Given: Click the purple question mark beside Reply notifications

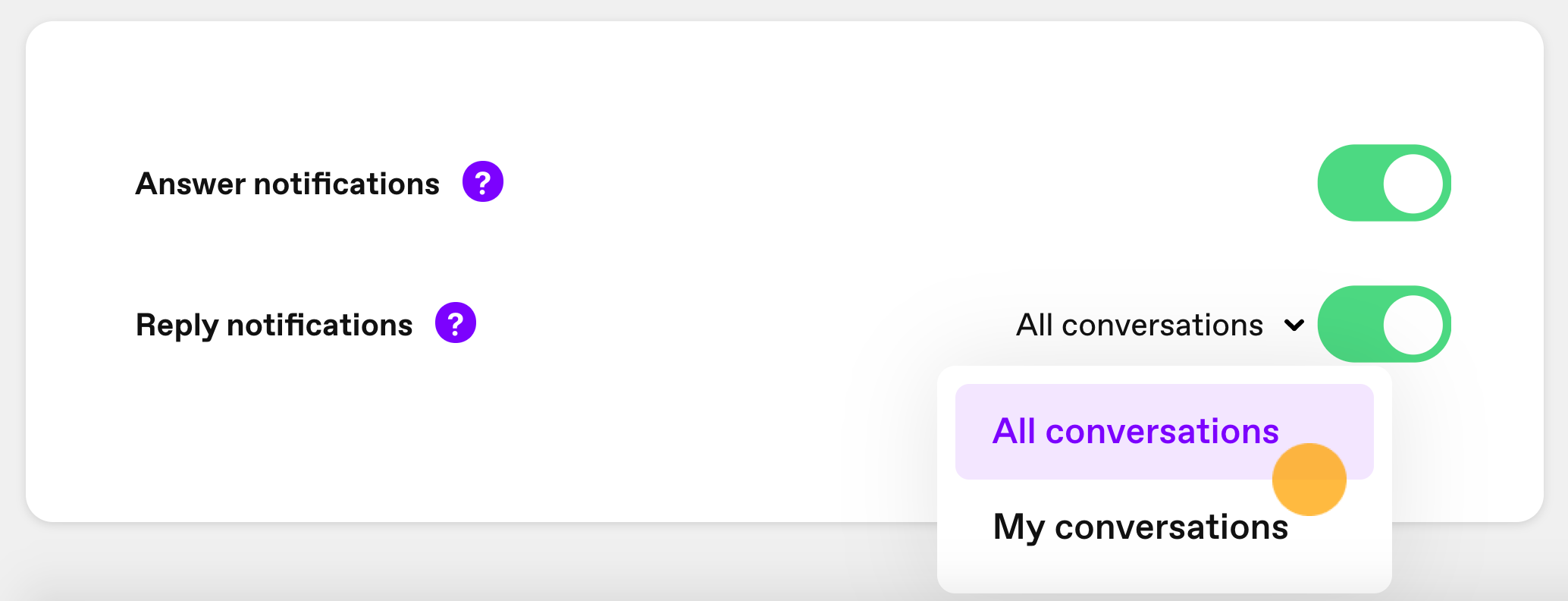Looking at the screenshot, I should point(455,323).
